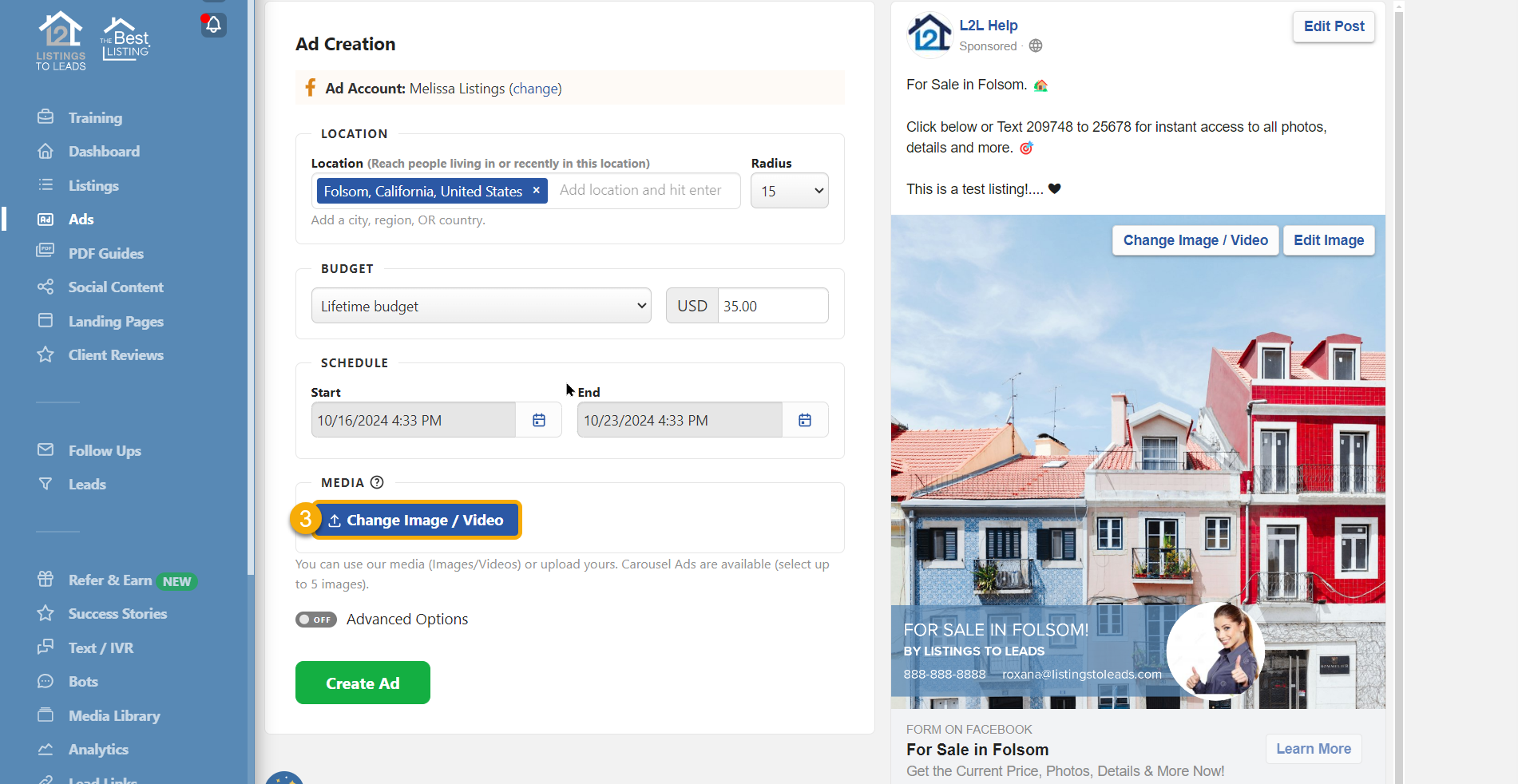Expand the Radius dropdown
Viewport: 1518px width, 784px height.
click(789, 192)
